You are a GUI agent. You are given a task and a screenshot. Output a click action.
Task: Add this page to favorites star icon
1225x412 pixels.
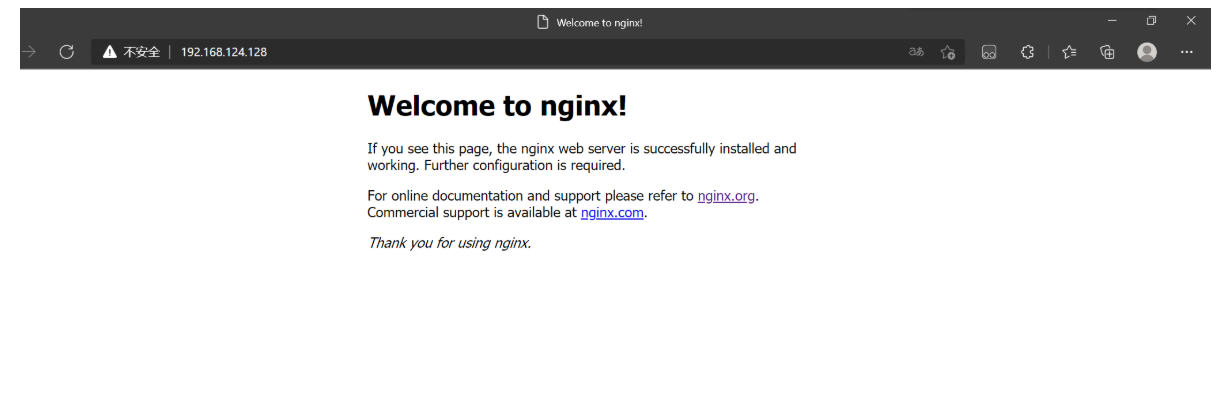coord(948,52)
